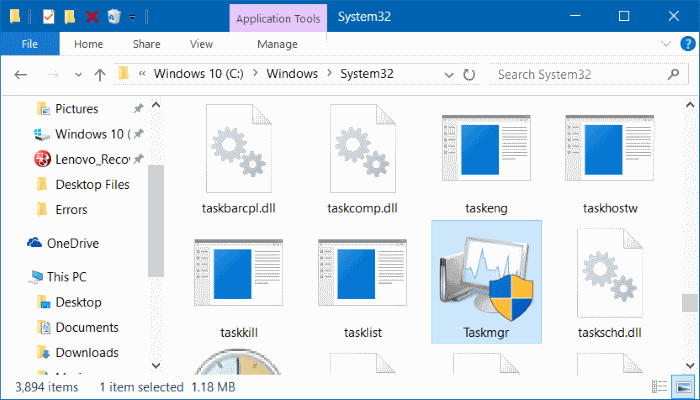The width and height of the screenshot is (700, 400).
Task: Click the Recycle Bin icon in quick access toolbar
Action: coord(114,17)
